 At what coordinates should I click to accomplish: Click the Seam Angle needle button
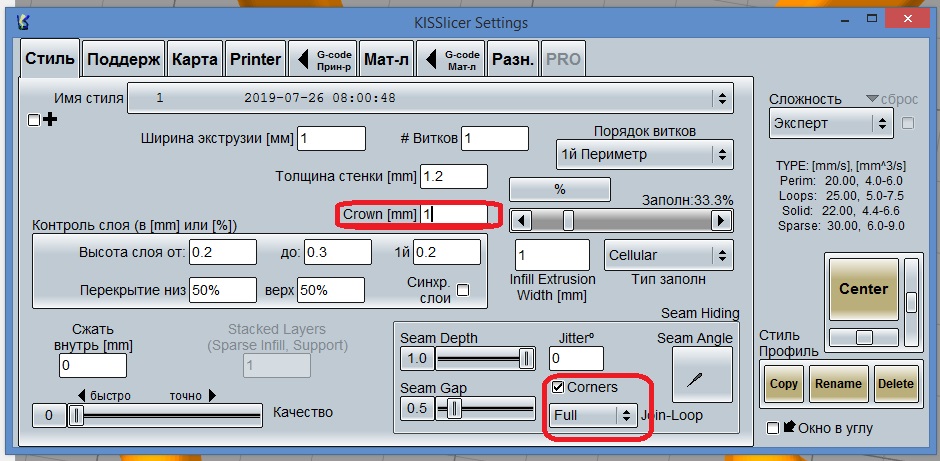pos(702,374)
